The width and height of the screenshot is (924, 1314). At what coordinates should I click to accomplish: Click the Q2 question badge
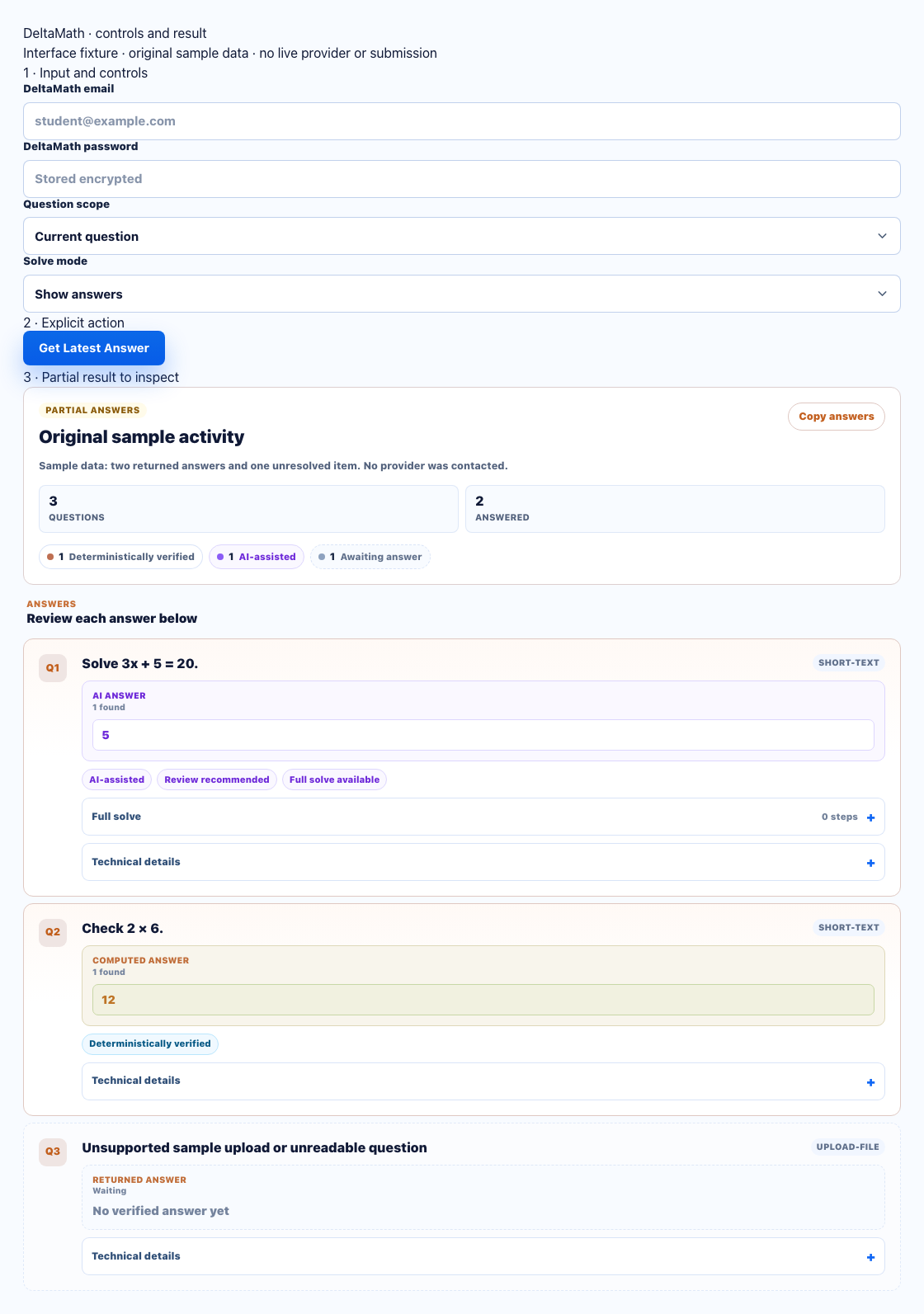tap(53, 932)
